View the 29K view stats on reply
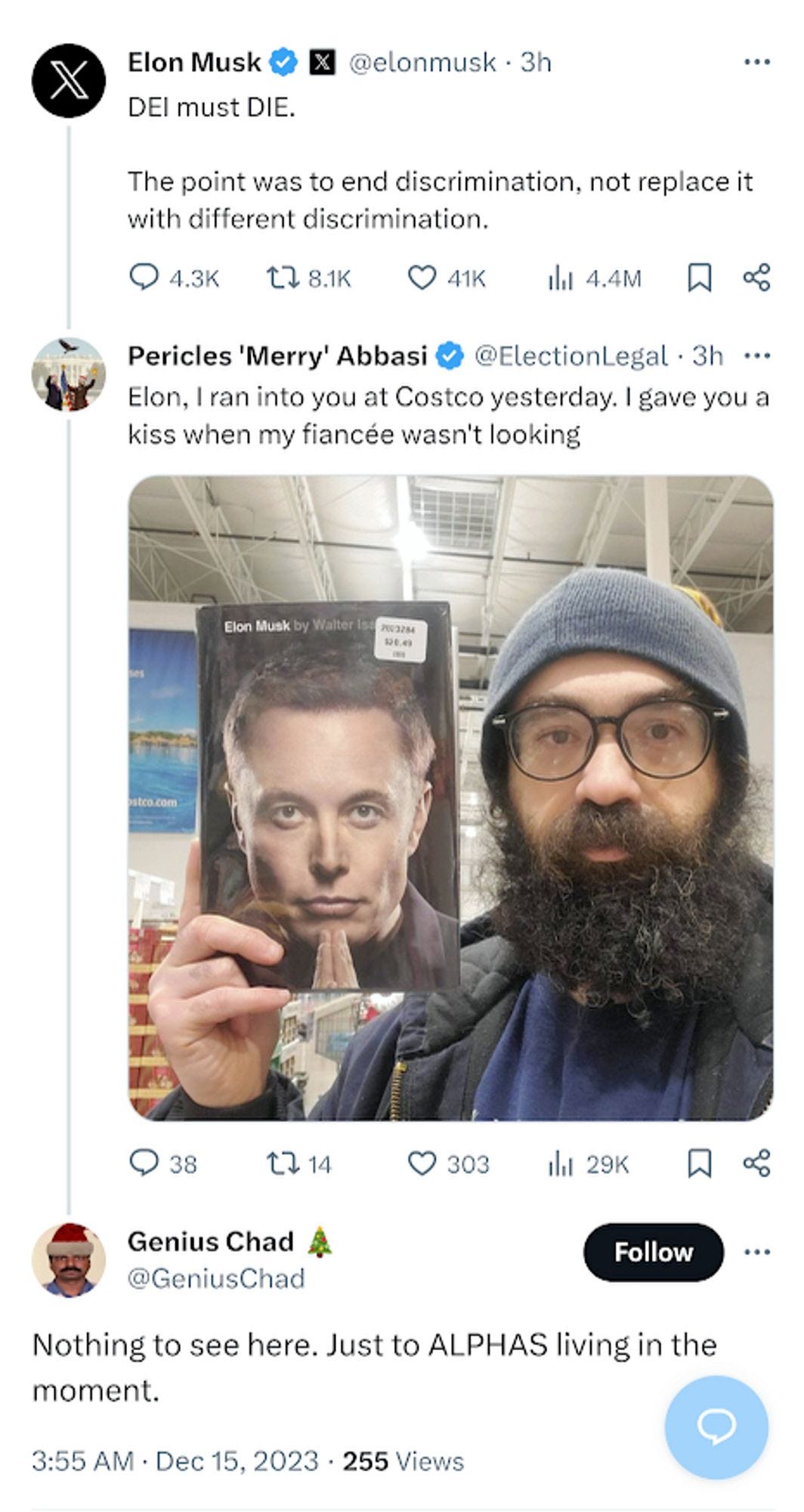 coord(589,1163)
